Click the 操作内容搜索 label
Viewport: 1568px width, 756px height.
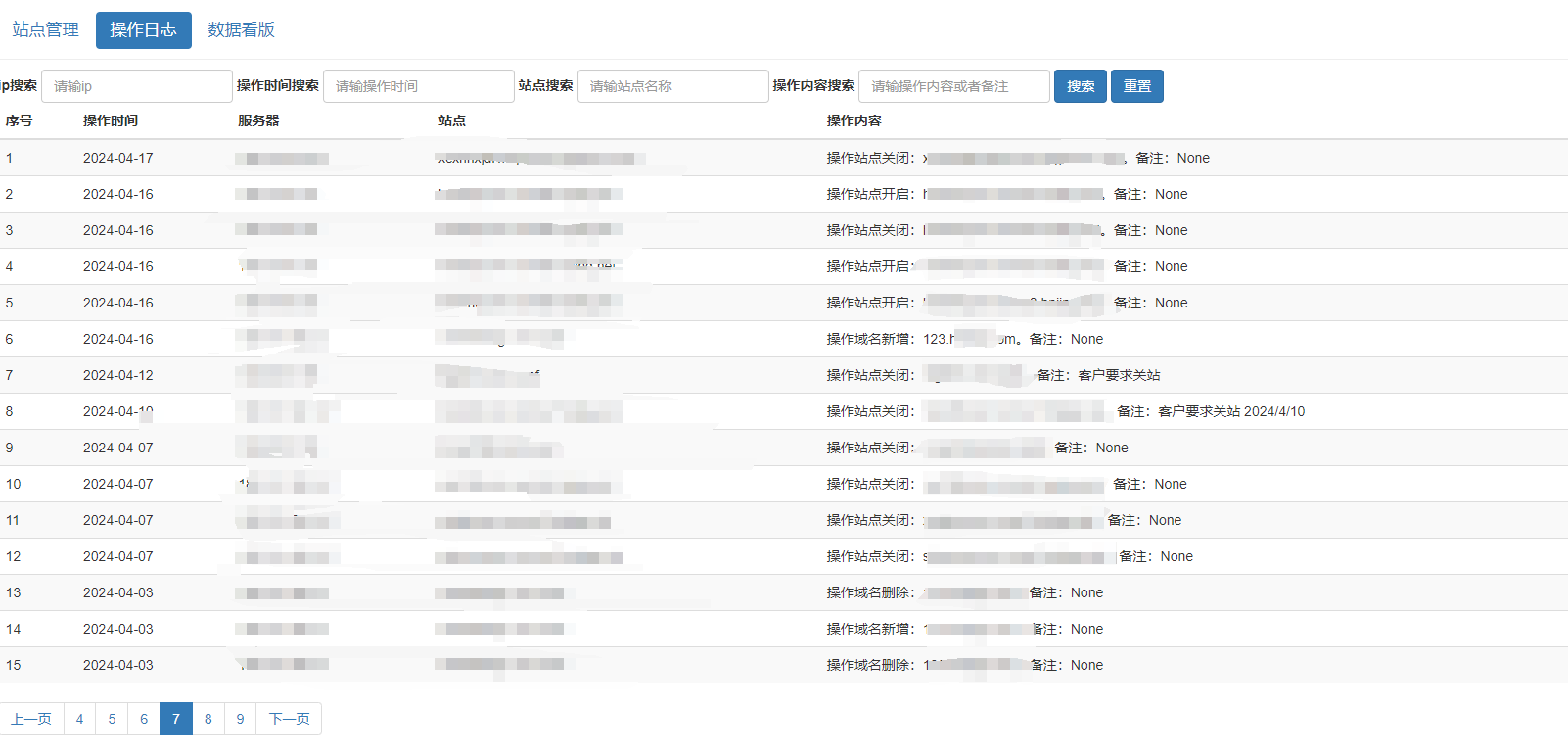point(814,85)
